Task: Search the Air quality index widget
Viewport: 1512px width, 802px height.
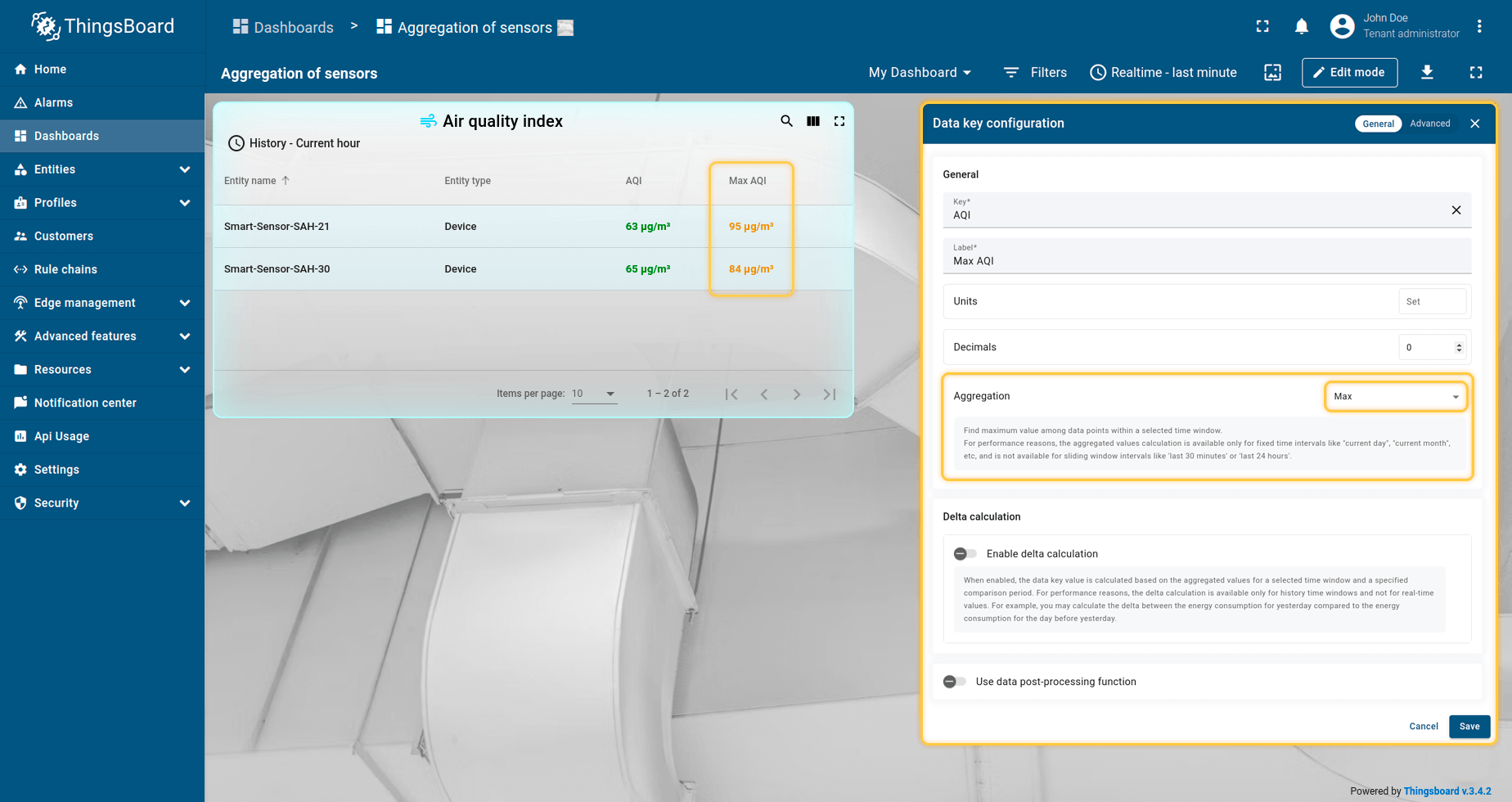Action: tap(786, 121)
